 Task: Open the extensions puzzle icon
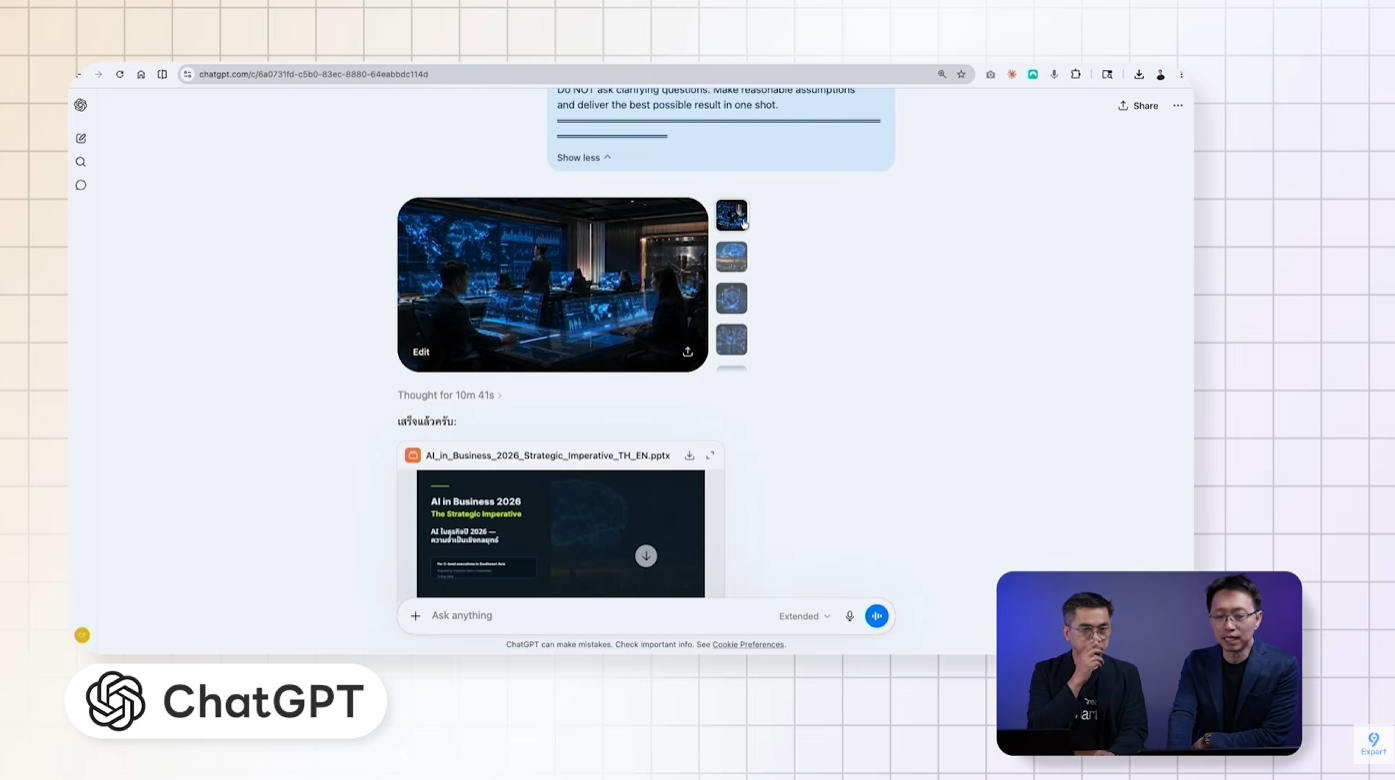1076,74
